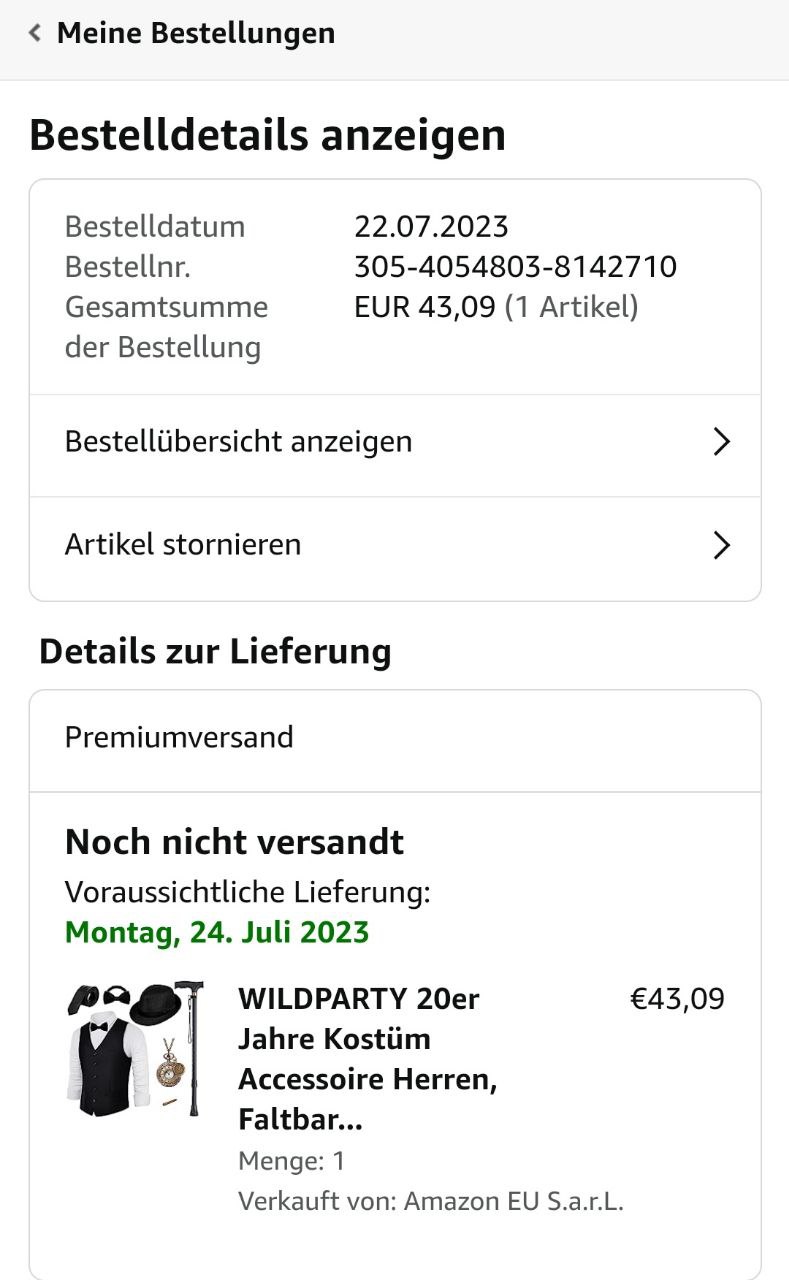Click the Menge: 1 quantity text

pos(291,1161)
